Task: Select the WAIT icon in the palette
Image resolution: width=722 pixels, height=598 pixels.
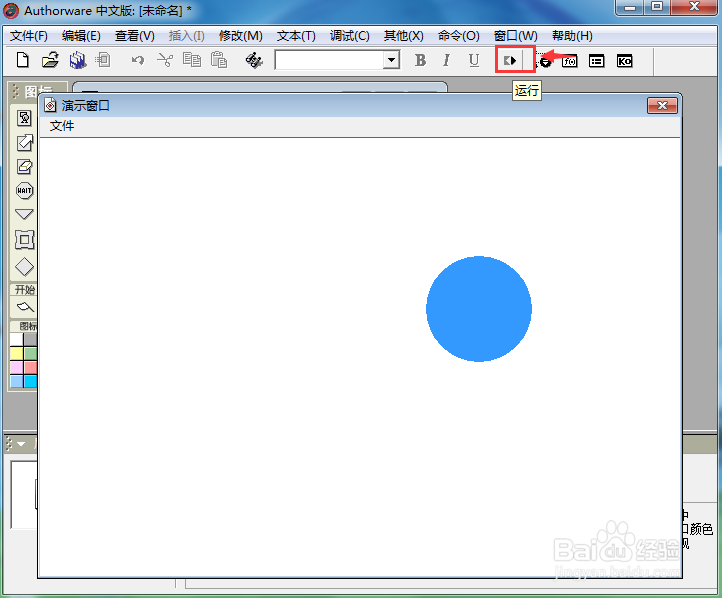Action: 24,191
